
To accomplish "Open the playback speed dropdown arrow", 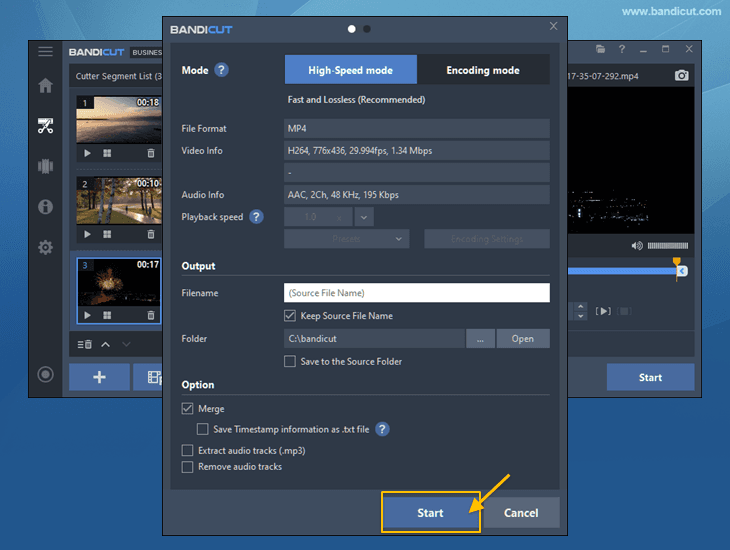I will tap(364, 217).
